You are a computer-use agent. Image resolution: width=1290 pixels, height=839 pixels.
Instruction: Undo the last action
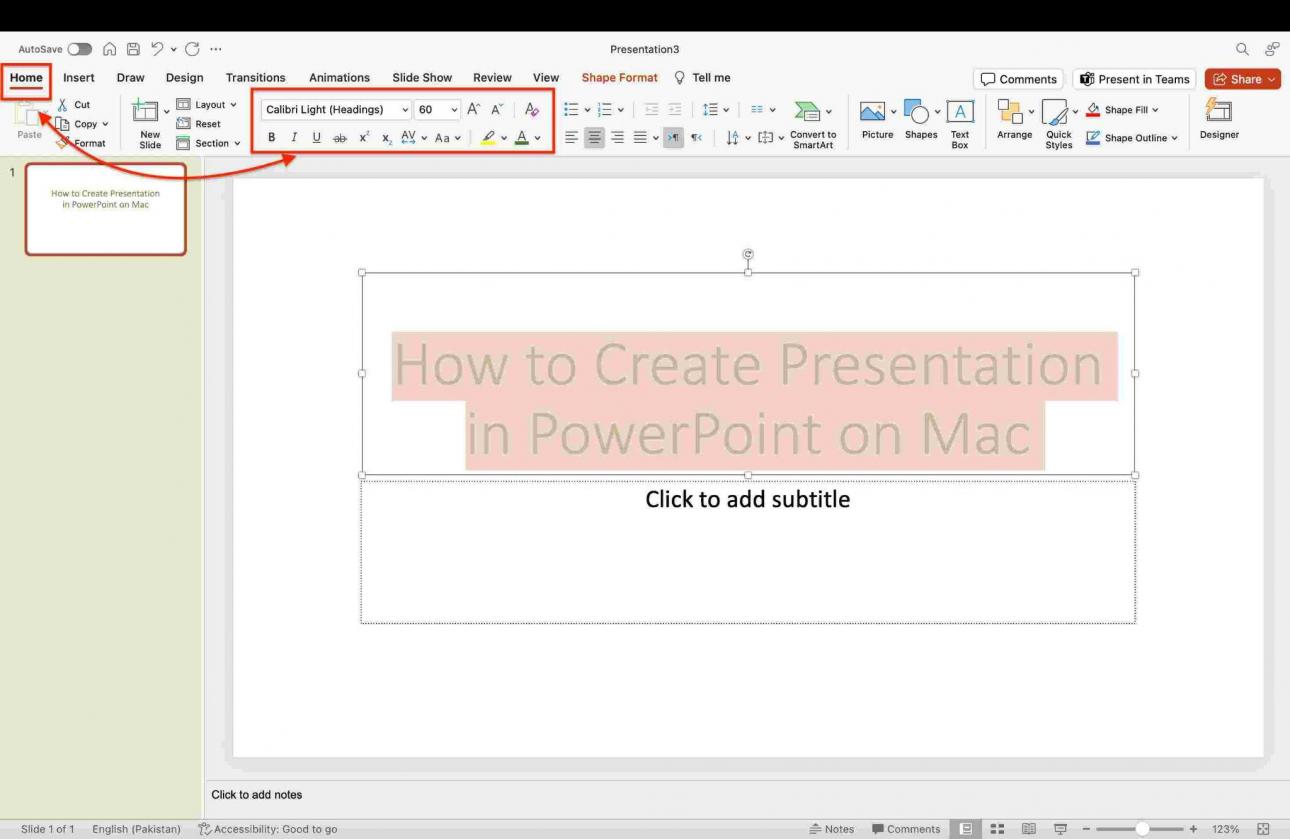[156, 48]
